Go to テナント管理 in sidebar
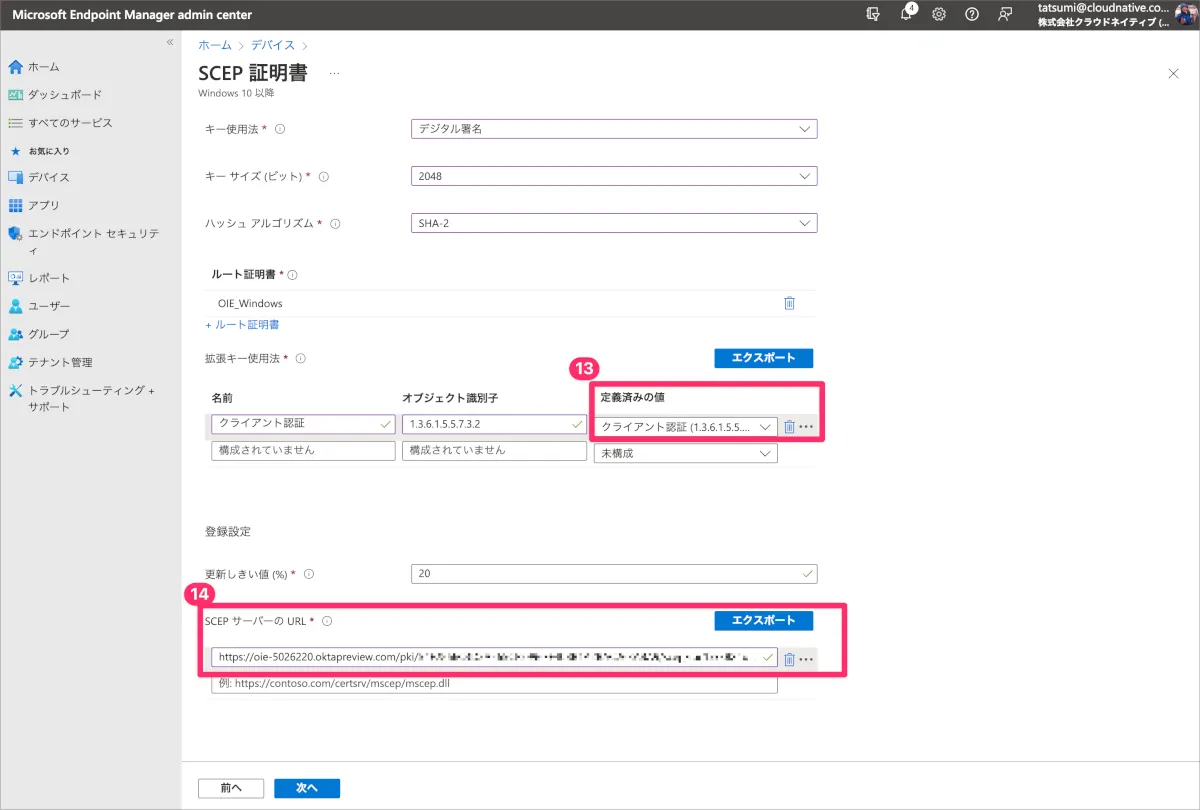 pyautogui.click(x=60, y=362)
